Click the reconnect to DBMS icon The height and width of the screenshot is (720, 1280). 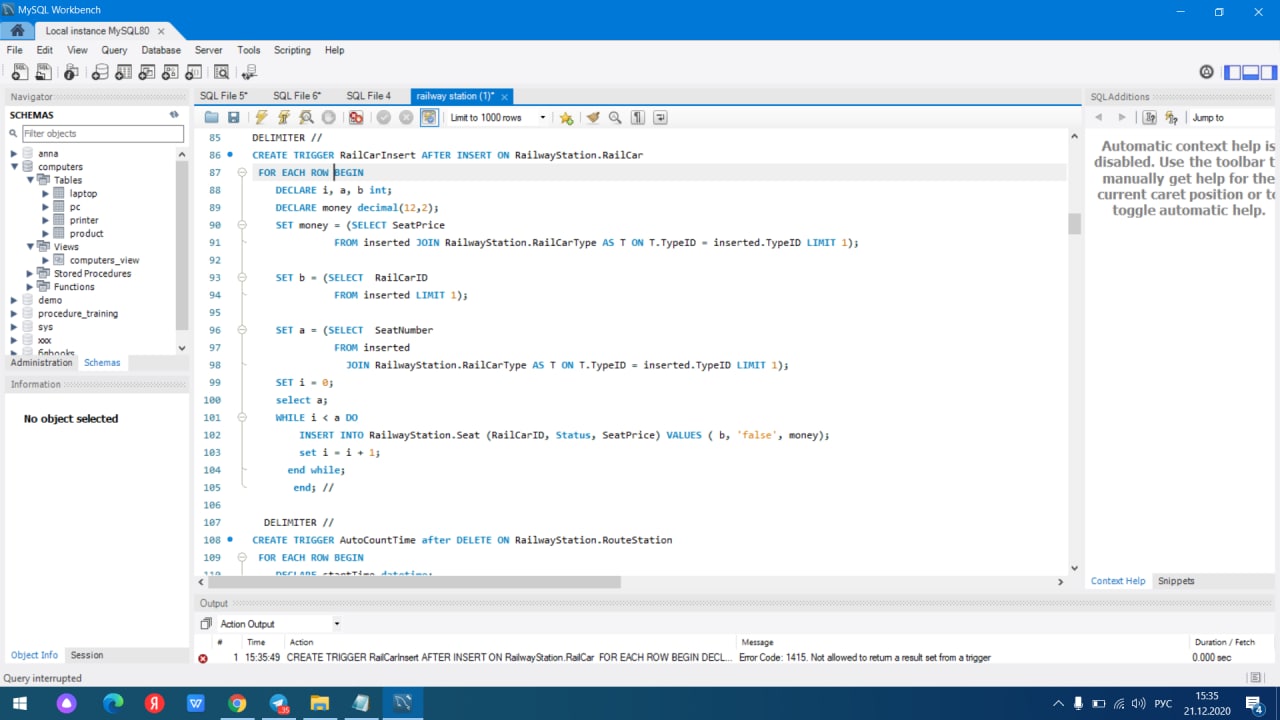click(x=249, y=72)
